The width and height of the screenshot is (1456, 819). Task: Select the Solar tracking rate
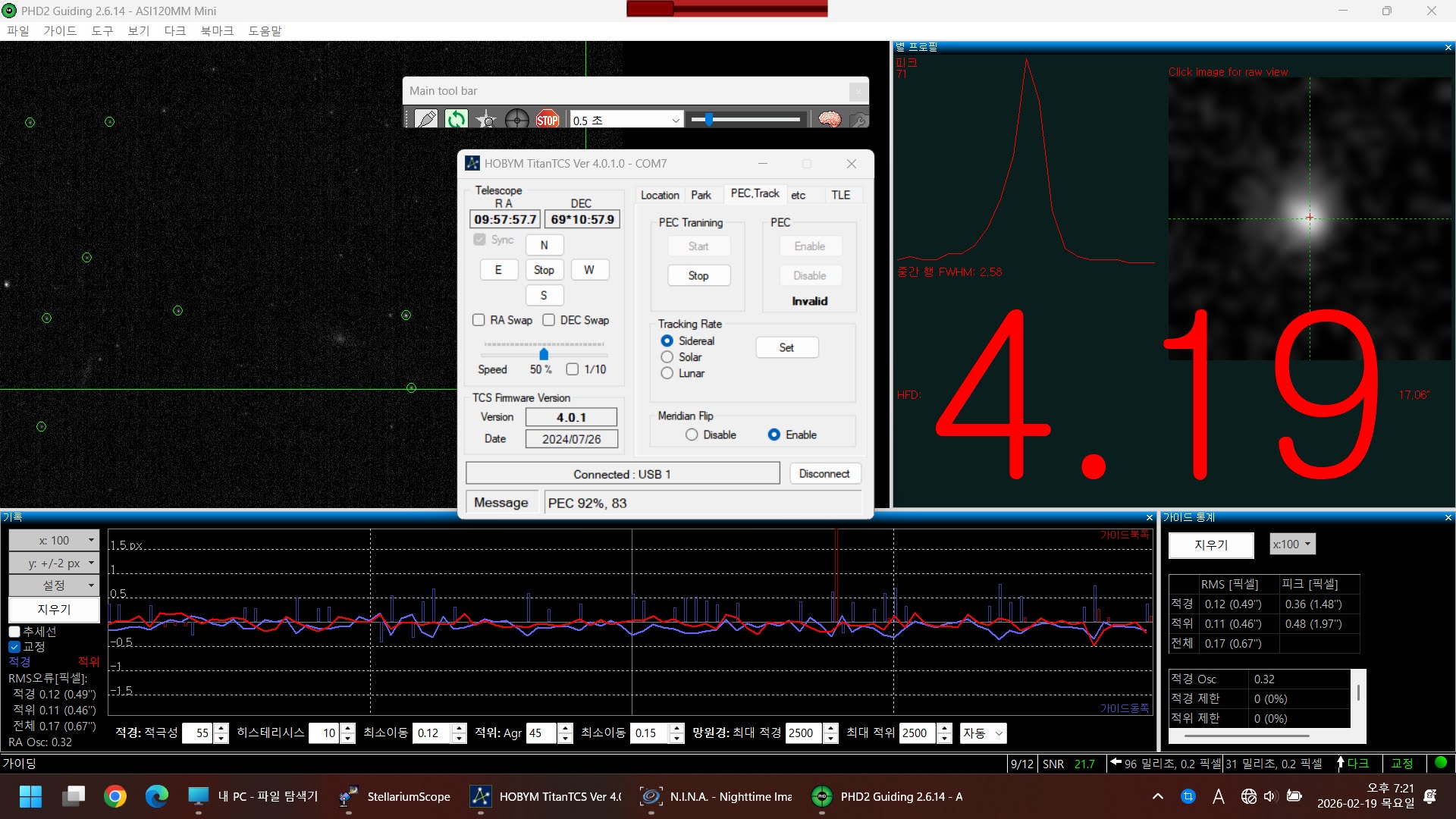click(667, 357)
